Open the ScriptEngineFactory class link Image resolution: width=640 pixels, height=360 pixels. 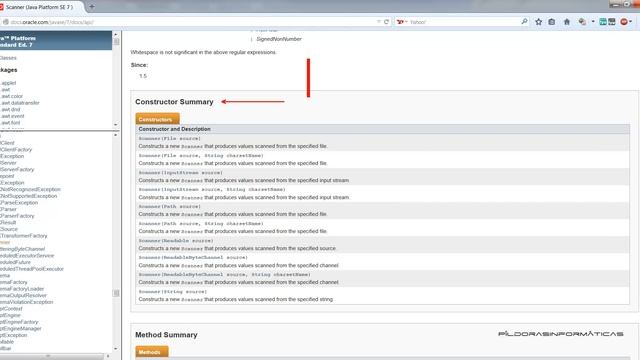19,322
